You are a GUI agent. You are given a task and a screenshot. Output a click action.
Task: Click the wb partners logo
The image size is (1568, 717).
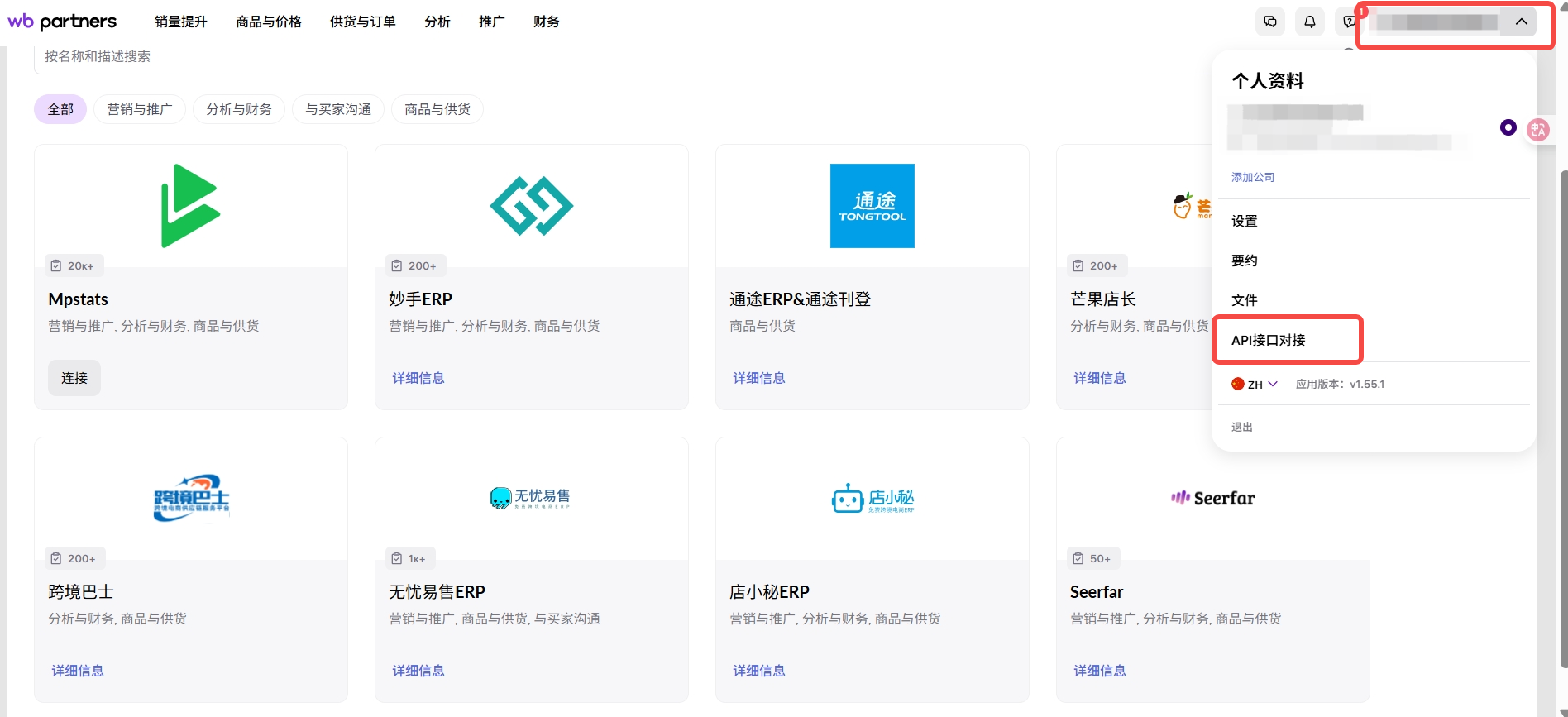pyautogui.click(x=62, y=22)
